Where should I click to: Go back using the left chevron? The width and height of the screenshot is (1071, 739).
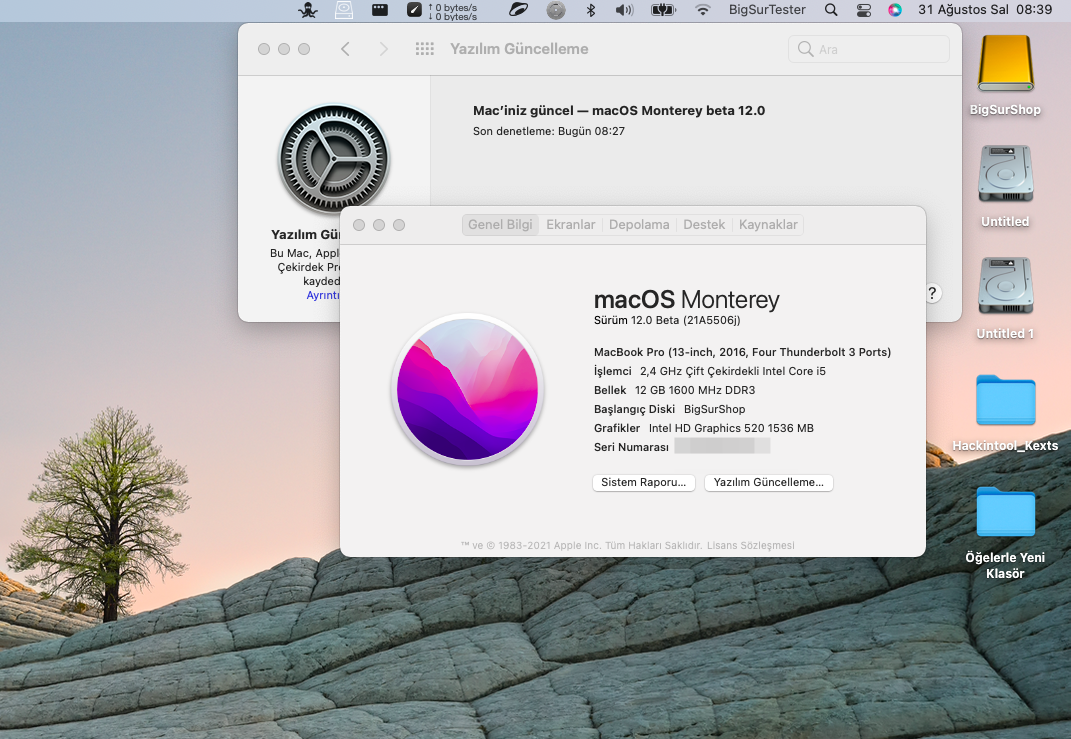click(x=345, y=49)
